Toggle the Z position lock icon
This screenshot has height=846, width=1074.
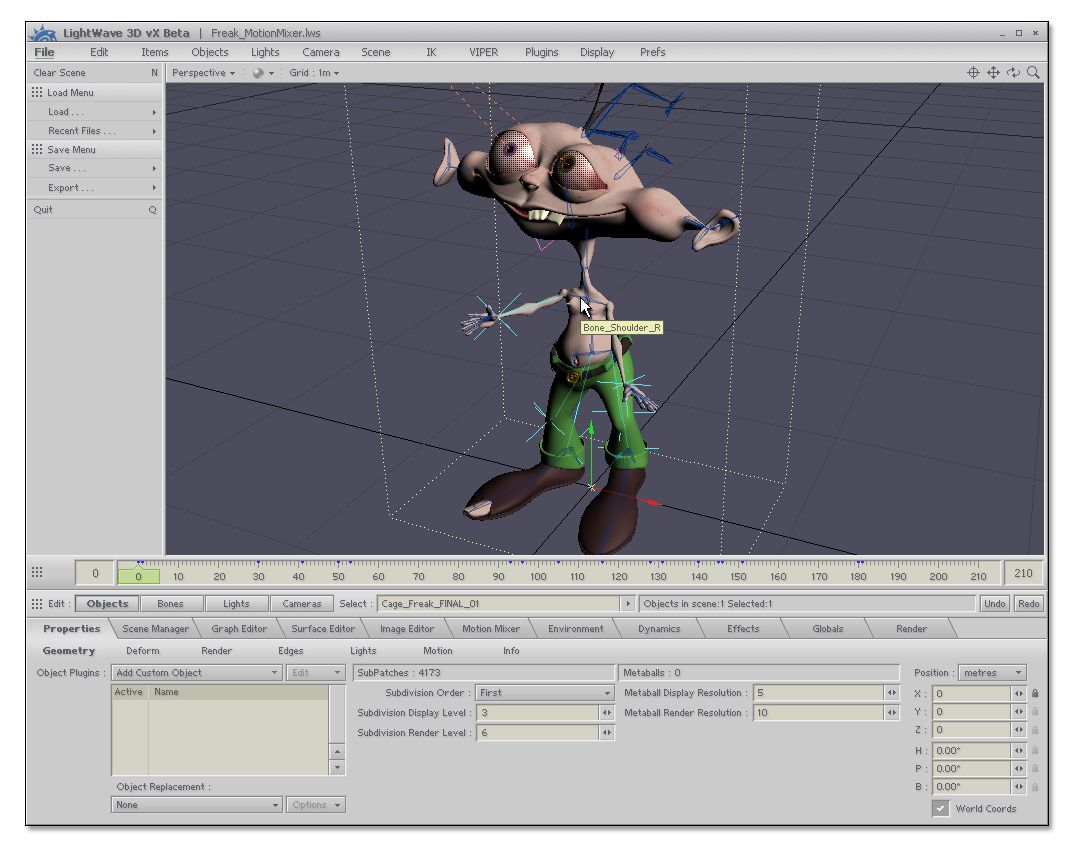pyautogui.click(x=1035, y=730)
